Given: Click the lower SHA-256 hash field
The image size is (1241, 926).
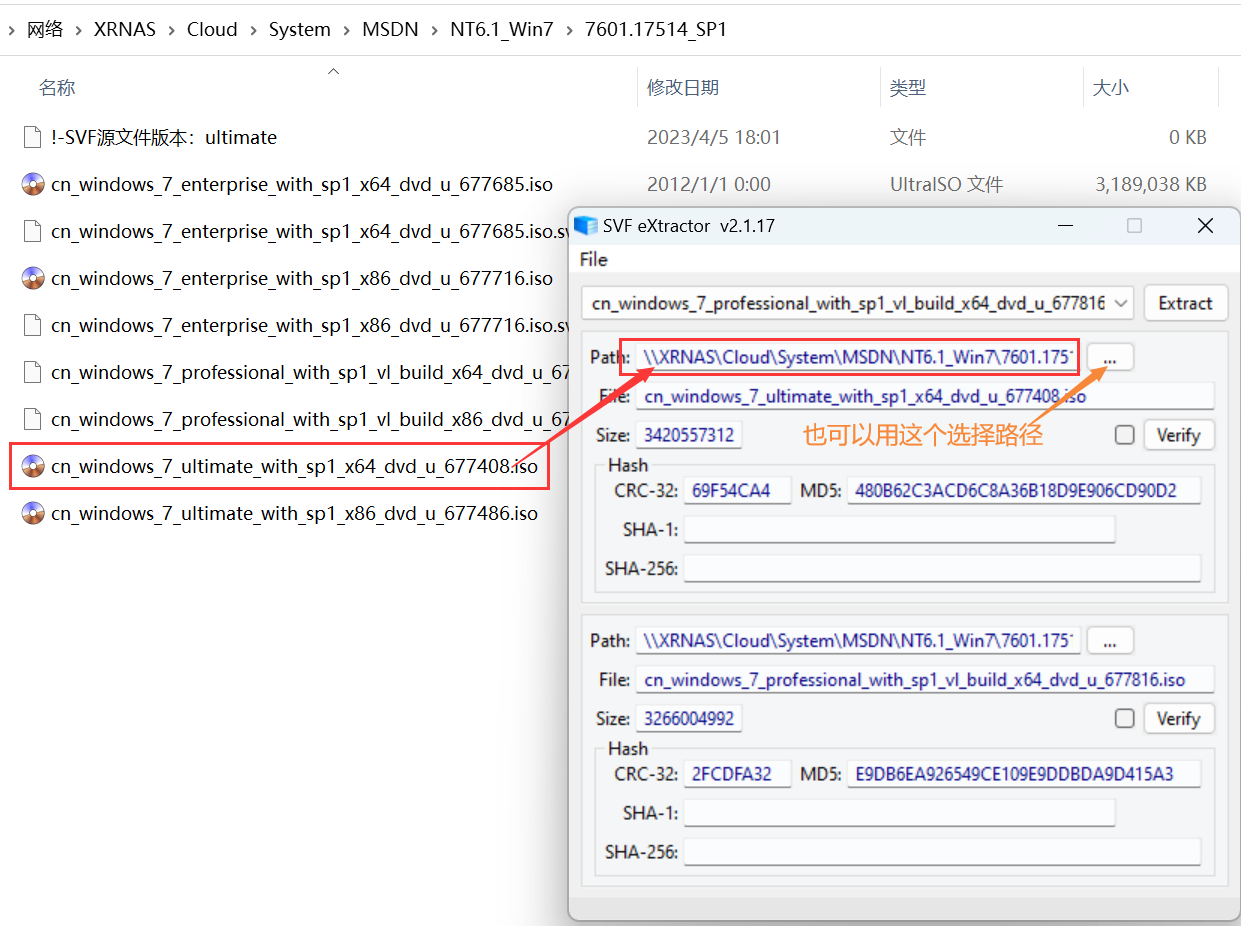Looking at the screenshot, I should tap(941, 851).
